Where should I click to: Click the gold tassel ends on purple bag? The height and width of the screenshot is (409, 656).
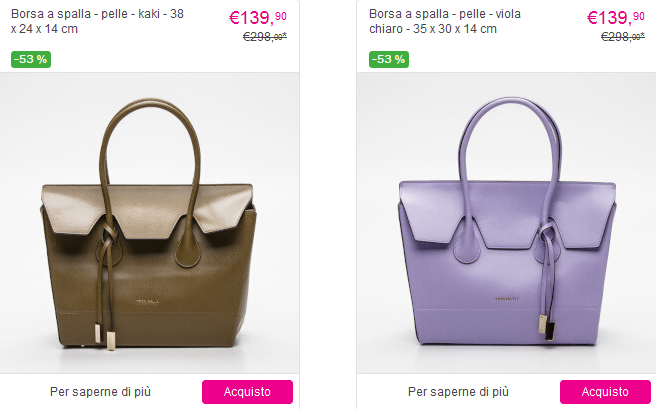(547, 327)
